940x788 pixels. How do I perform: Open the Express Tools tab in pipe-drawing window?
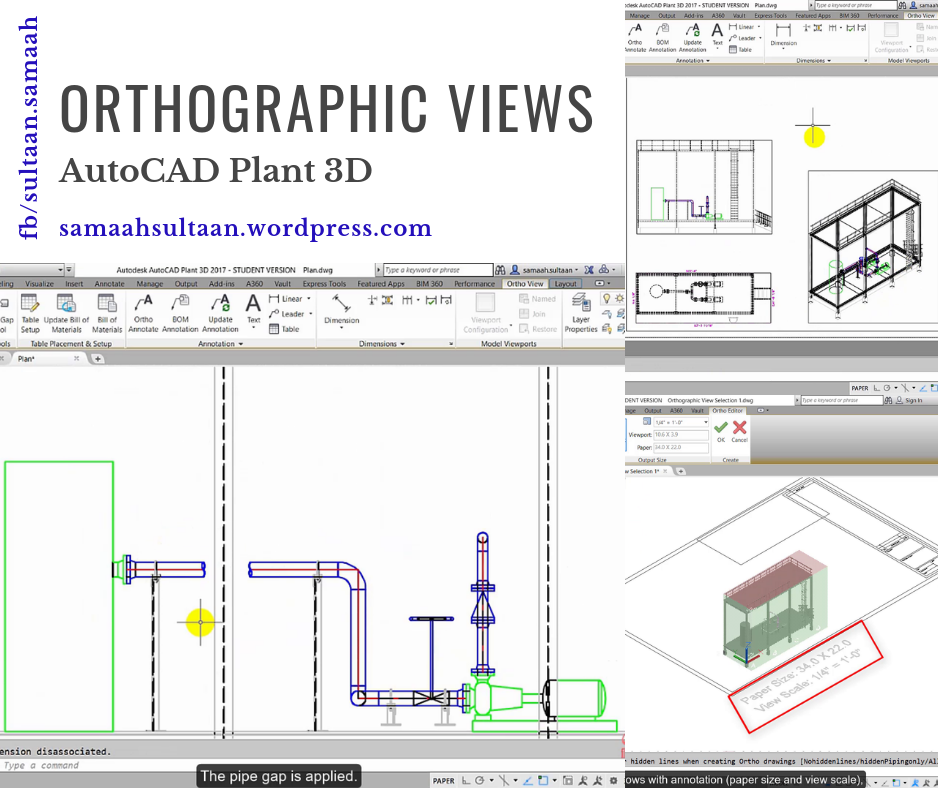tap(324, 284)
